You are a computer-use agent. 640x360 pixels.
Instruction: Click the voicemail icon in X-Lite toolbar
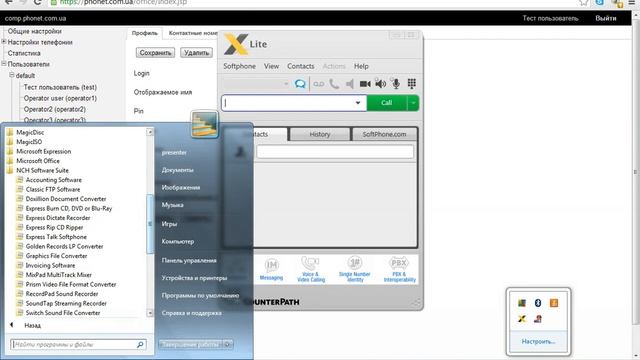tap(318, 84)
